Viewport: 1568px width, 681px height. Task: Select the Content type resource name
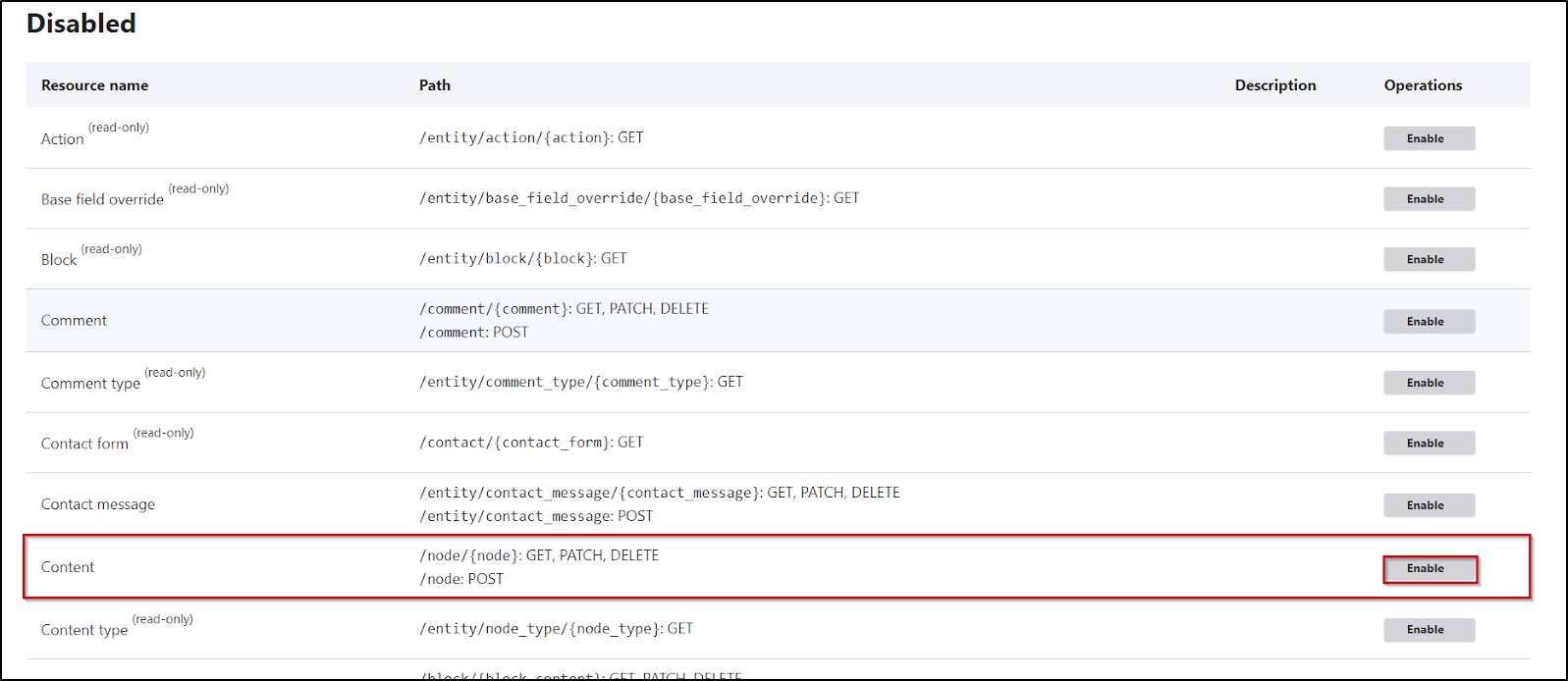point(84,631)
